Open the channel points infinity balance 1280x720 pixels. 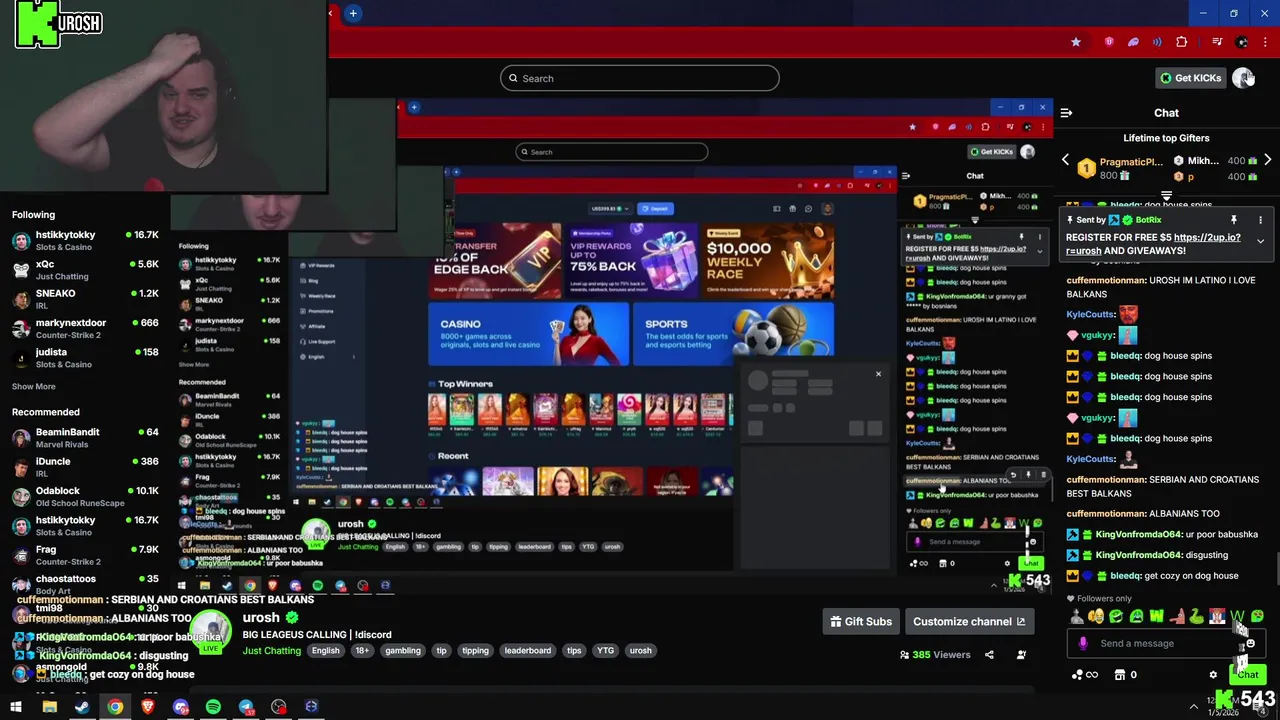[x=1084, y=675]
